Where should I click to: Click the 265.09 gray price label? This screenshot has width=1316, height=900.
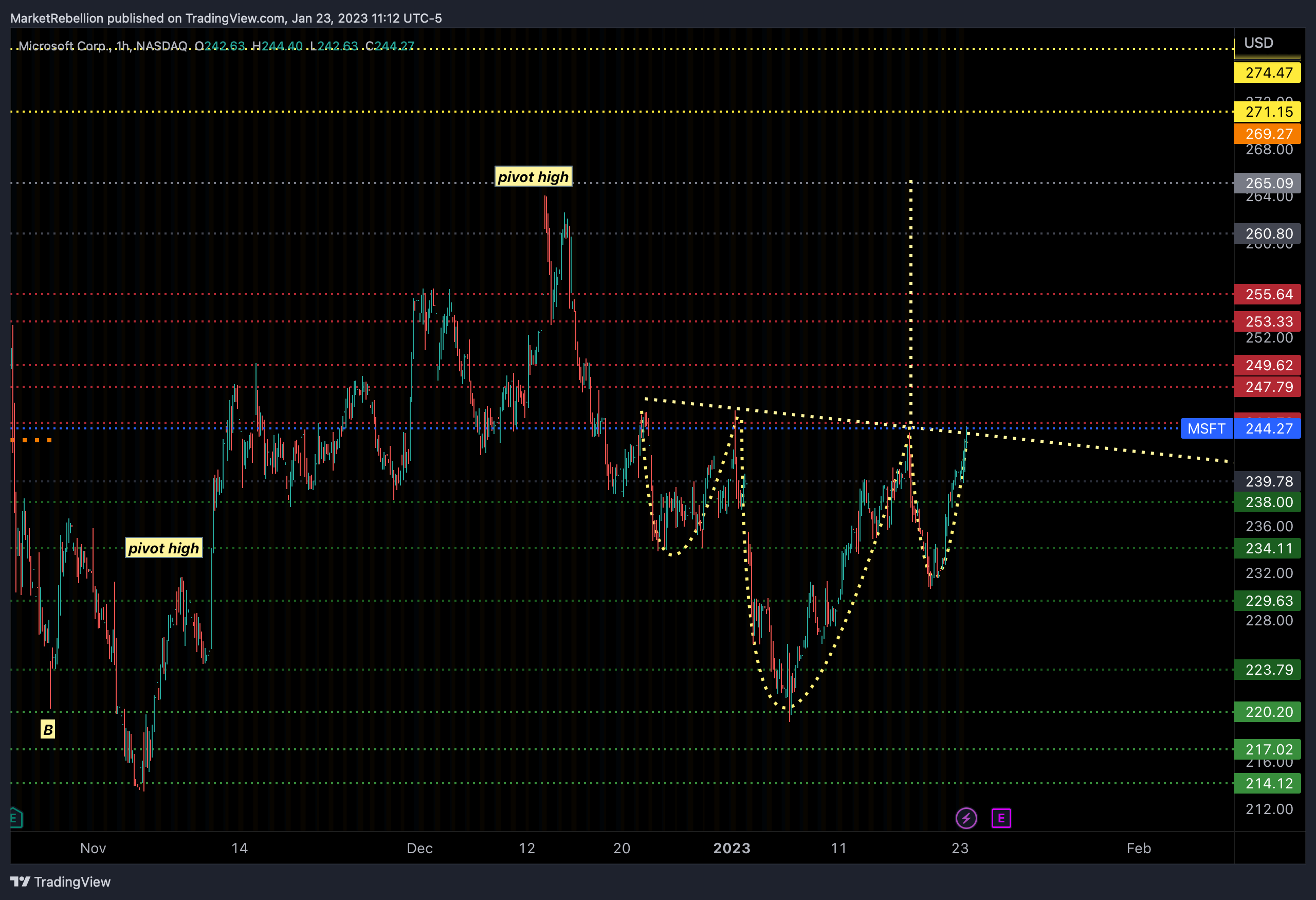(1267, 183)
